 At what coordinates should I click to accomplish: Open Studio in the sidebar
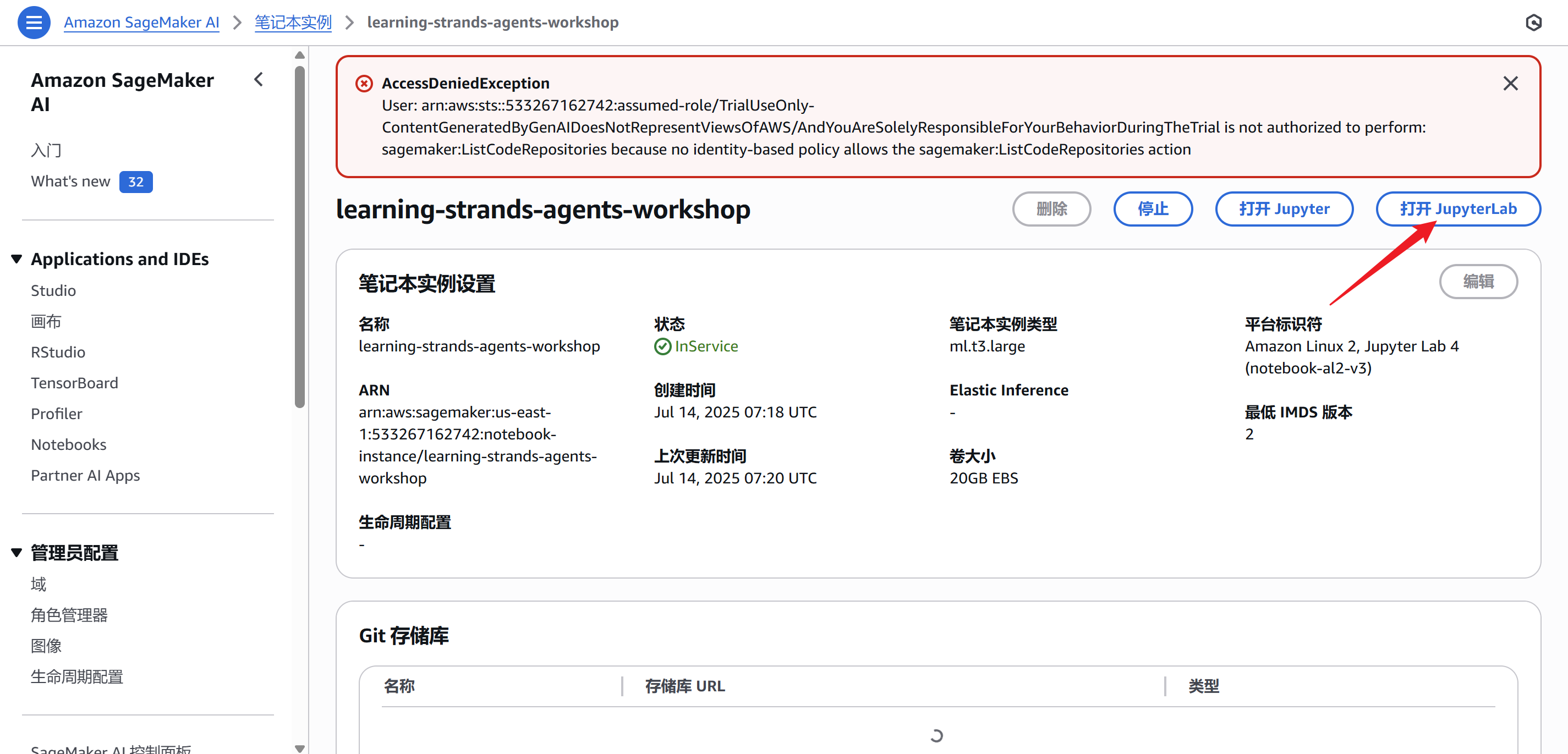point(53,290)
